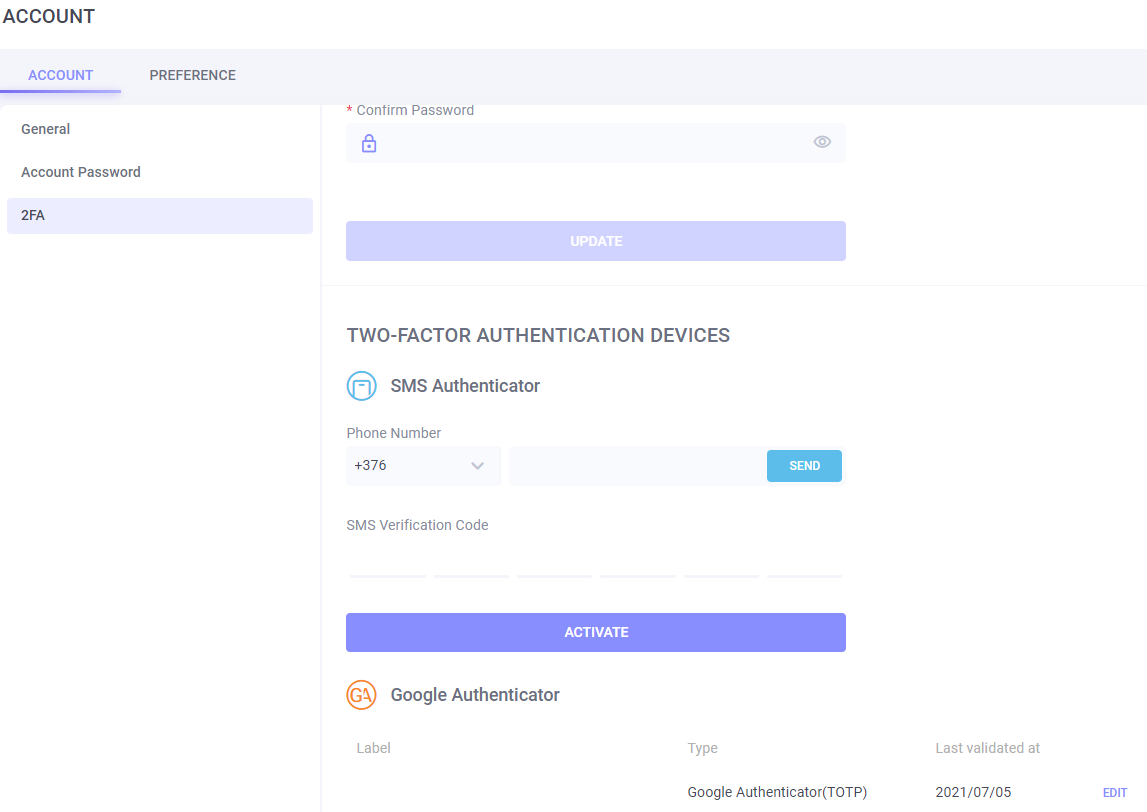This screenshot has height=812, width=1147.
Task: Click the Google Authenticator GA icon
Action: click(x=361, y=695)
